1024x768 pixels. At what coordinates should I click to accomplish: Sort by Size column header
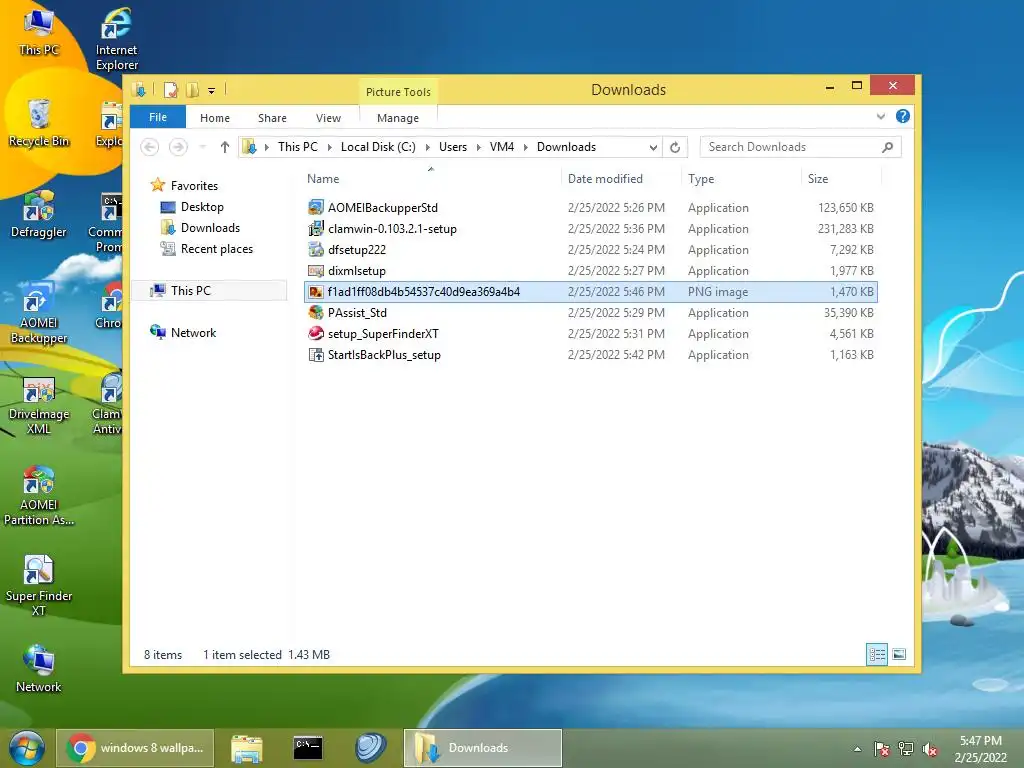point(818,178)
